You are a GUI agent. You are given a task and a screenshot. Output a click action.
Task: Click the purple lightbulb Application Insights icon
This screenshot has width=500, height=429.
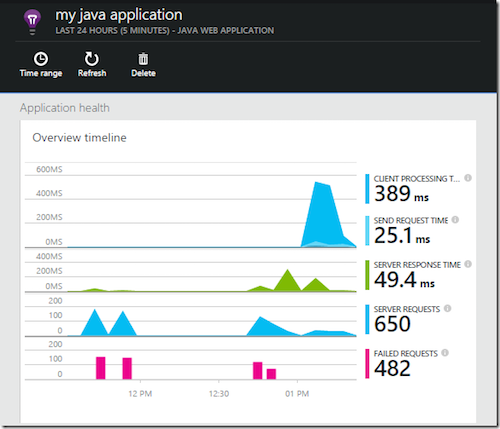32,22
